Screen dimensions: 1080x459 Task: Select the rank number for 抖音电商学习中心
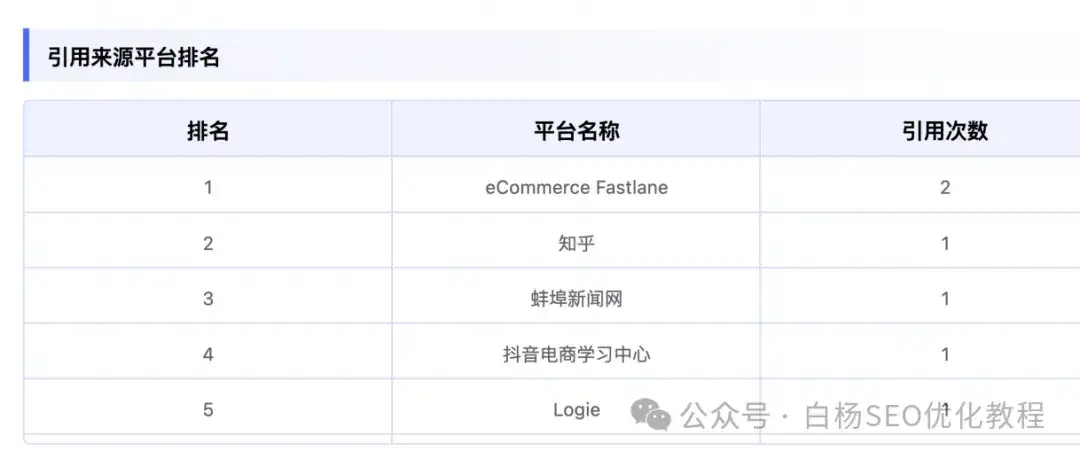(208, 354)
